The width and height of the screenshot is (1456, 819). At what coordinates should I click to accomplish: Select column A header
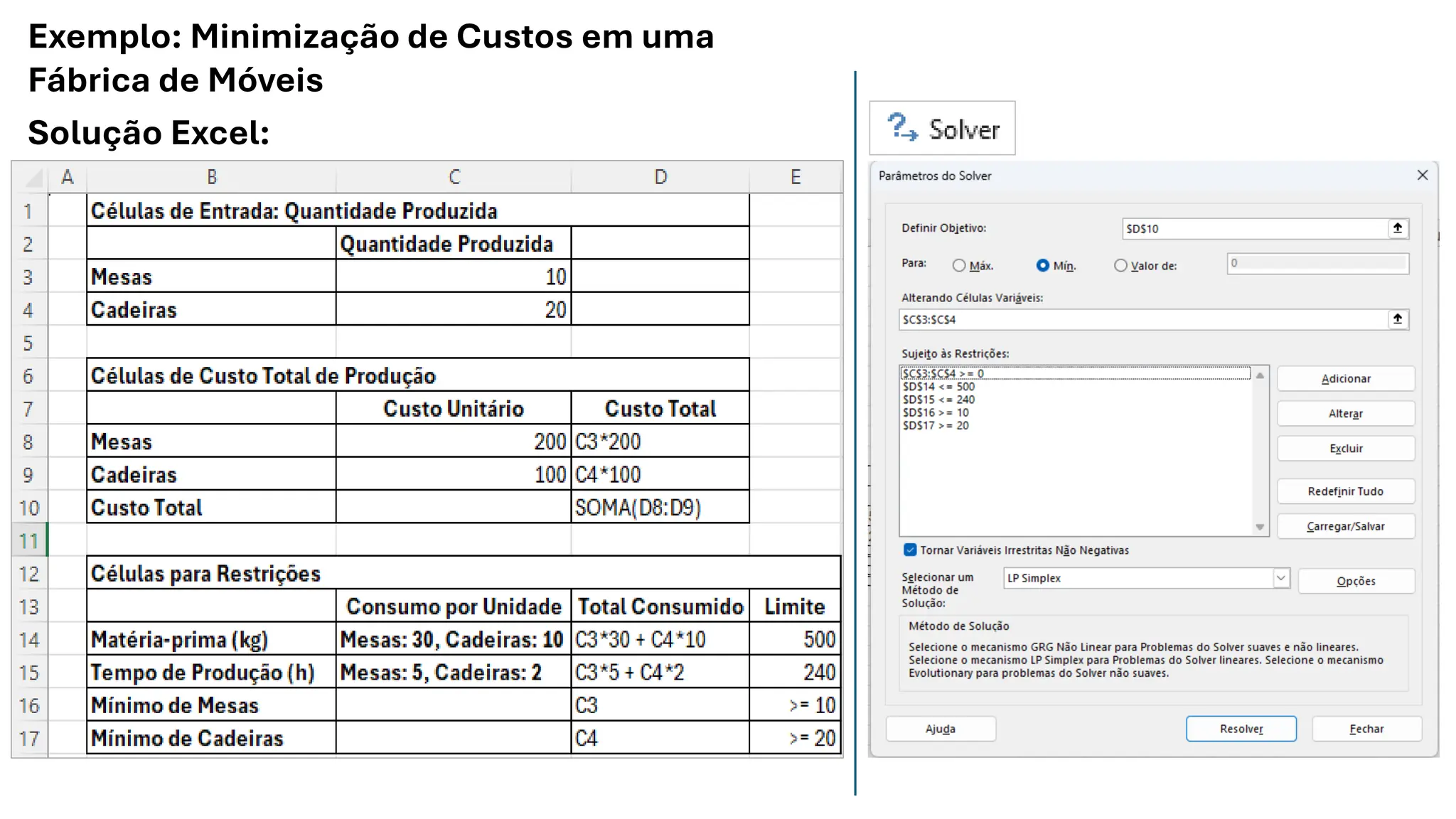[x=68, y=177]
